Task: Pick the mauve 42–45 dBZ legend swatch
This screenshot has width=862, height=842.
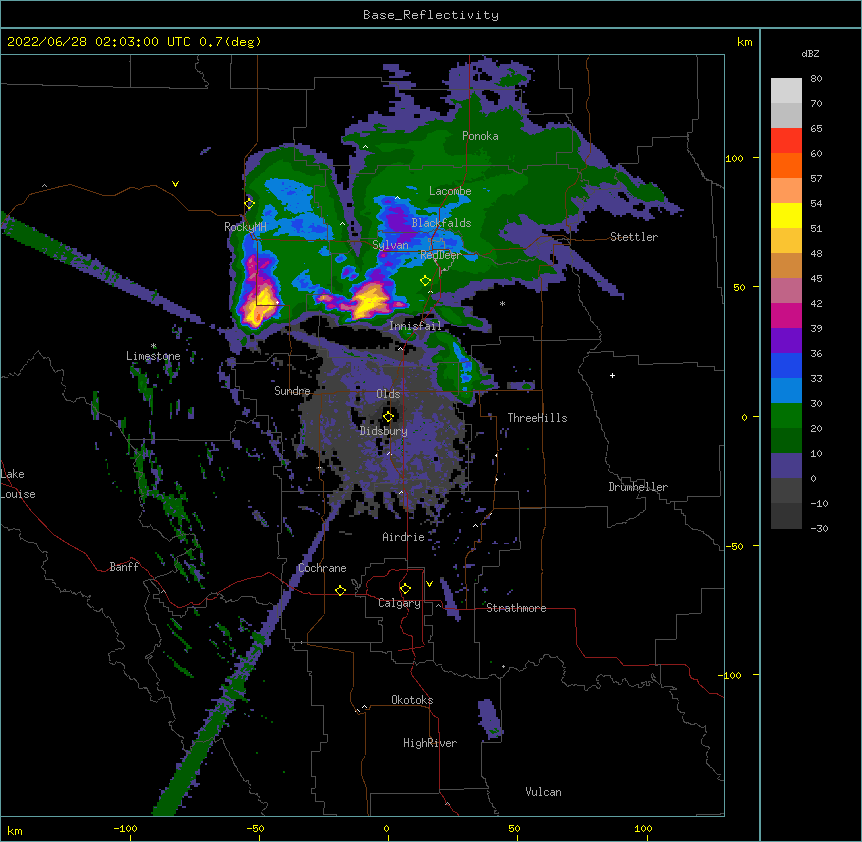Action: point(786,291)
